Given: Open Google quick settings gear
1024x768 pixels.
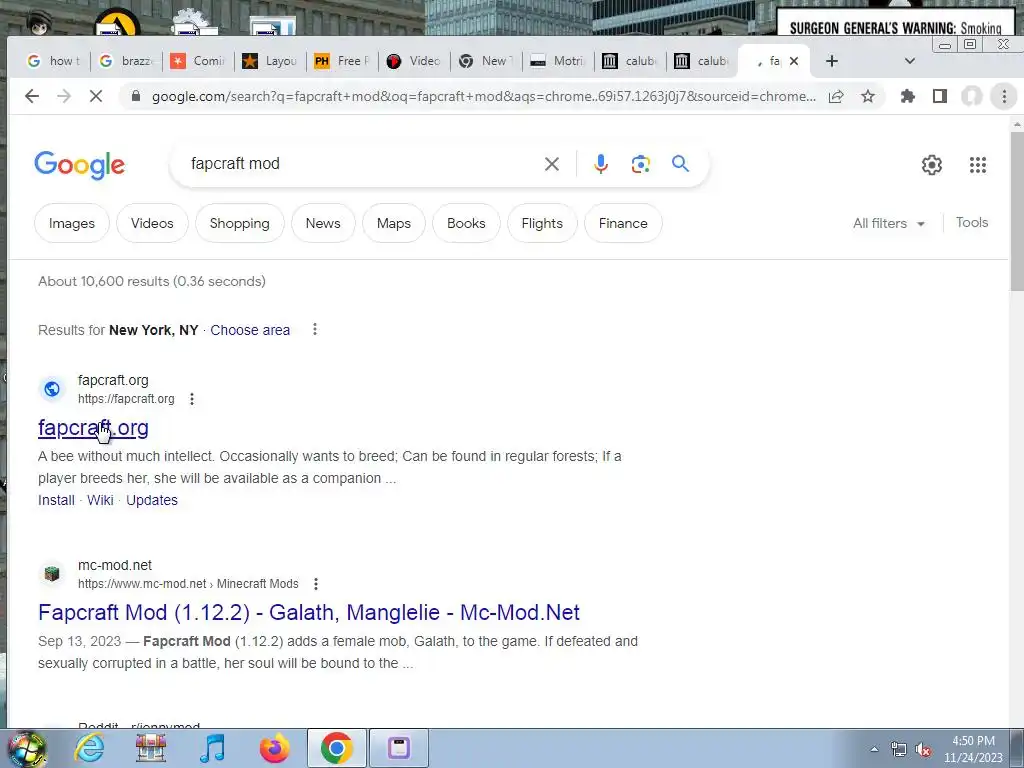Looking at the screenshot, I should (x=932, y=165).
